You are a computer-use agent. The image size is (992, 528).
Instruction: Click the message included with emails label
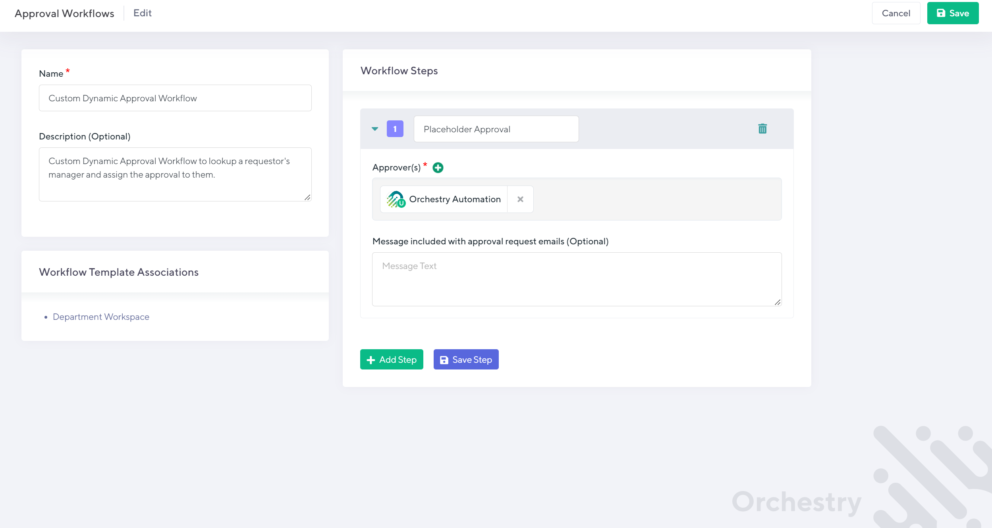click(x=490, y=242)
